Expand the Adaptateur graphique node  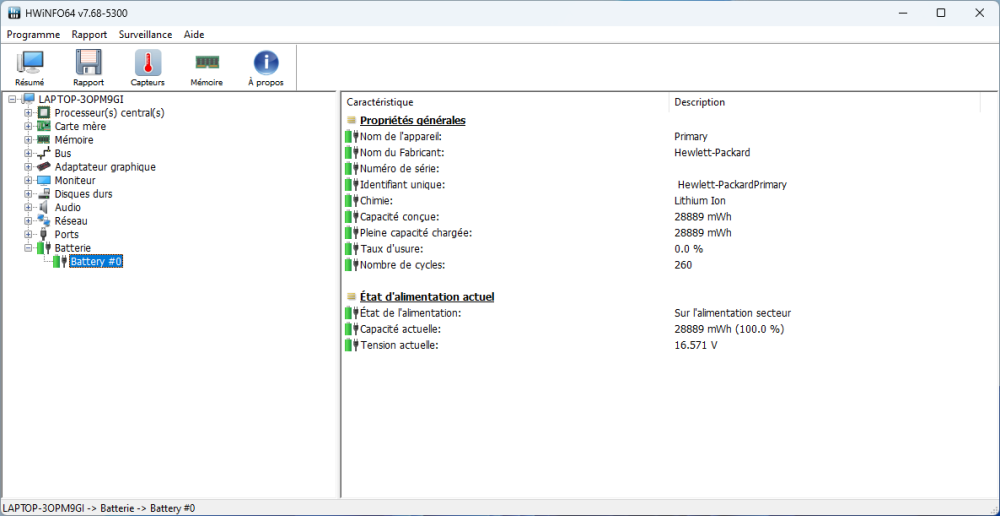(28, 167)
